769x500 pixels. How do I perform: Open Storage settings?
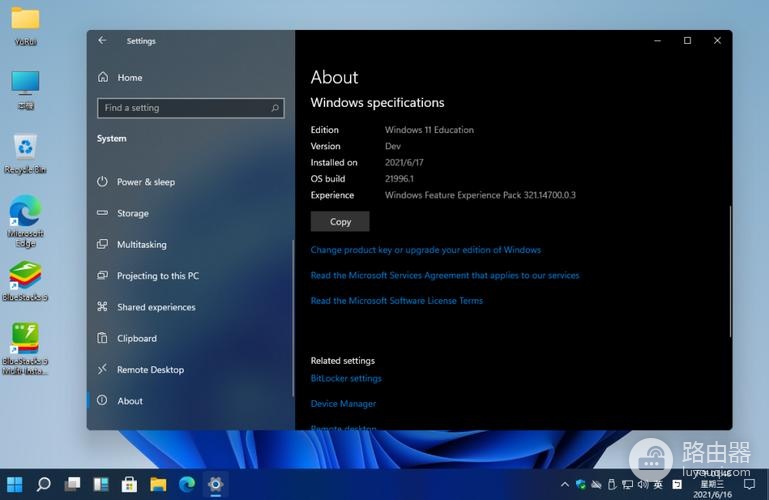pyautogui.click(x=132, y=213)
